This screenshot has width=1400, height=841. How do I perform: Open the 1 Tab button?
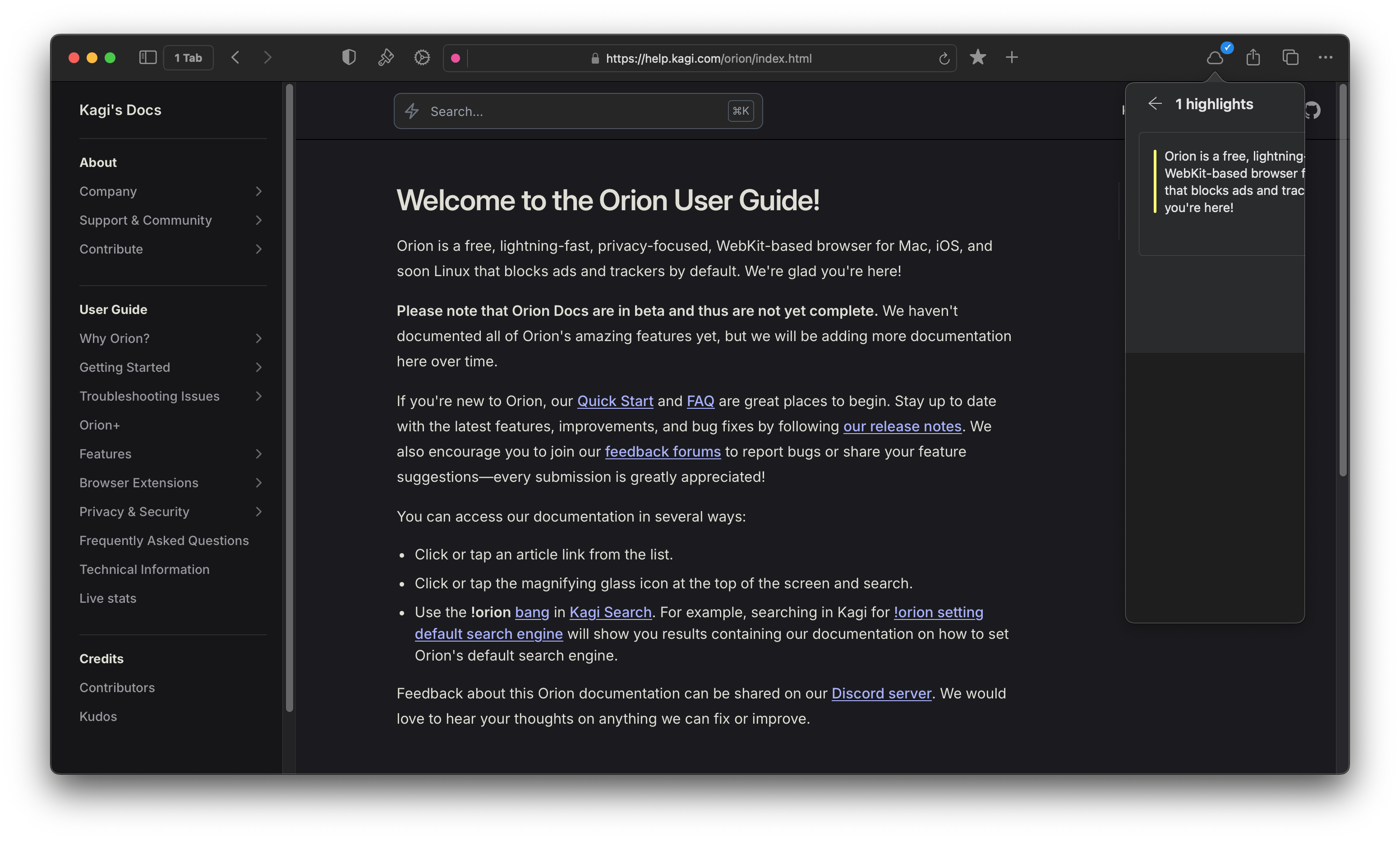[x=188, y=57]
